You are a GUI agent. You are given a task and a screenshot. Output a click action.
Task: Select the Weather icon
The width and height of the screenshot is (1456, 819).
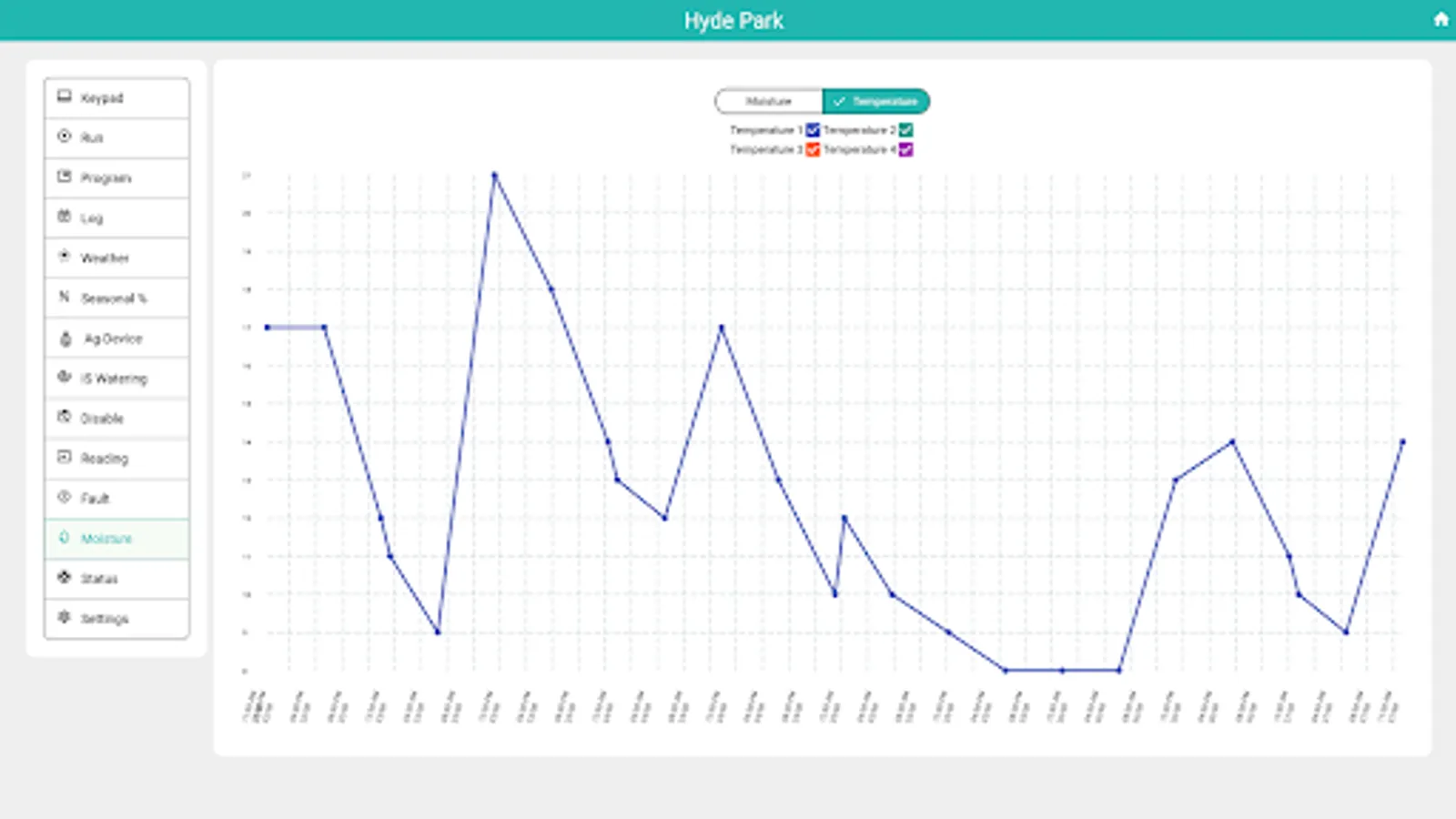64,256
